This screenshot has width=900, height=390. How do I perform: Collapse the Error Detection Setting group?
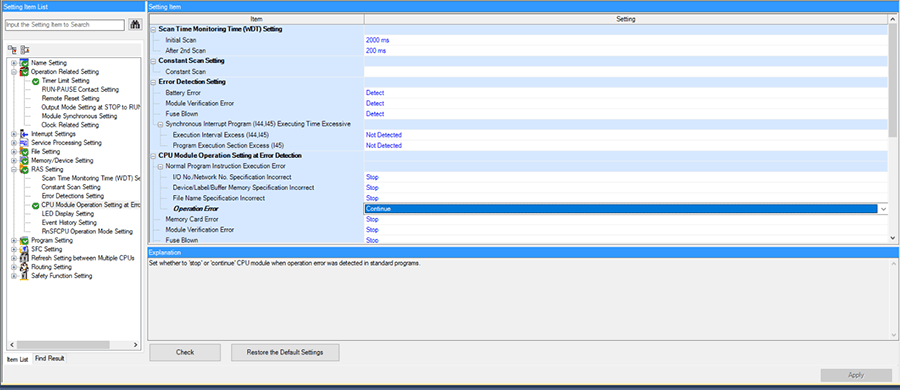pyautogui.click(x=153, y=82)
